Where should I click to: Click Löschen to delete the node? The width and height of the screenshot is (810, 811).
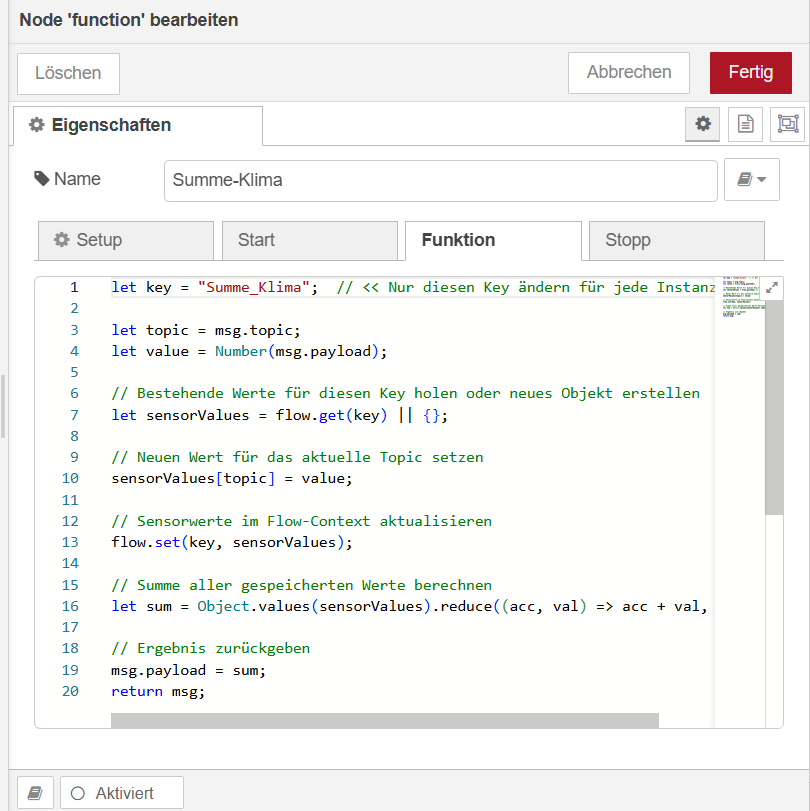point(68,73)
